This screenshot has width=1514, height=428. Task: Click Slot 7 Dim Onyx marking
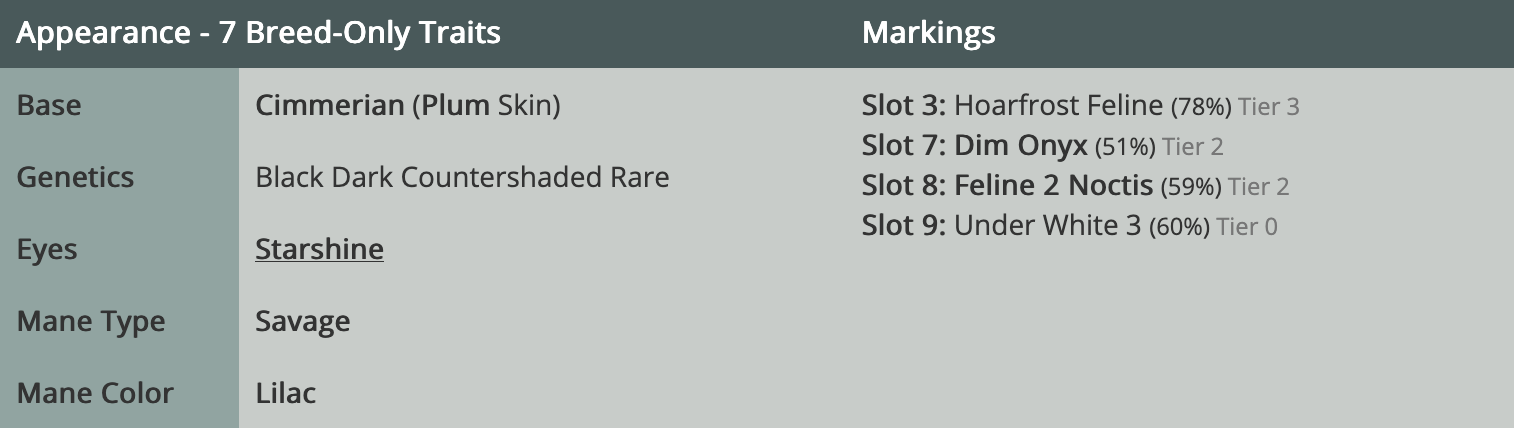pos(1042,146)
